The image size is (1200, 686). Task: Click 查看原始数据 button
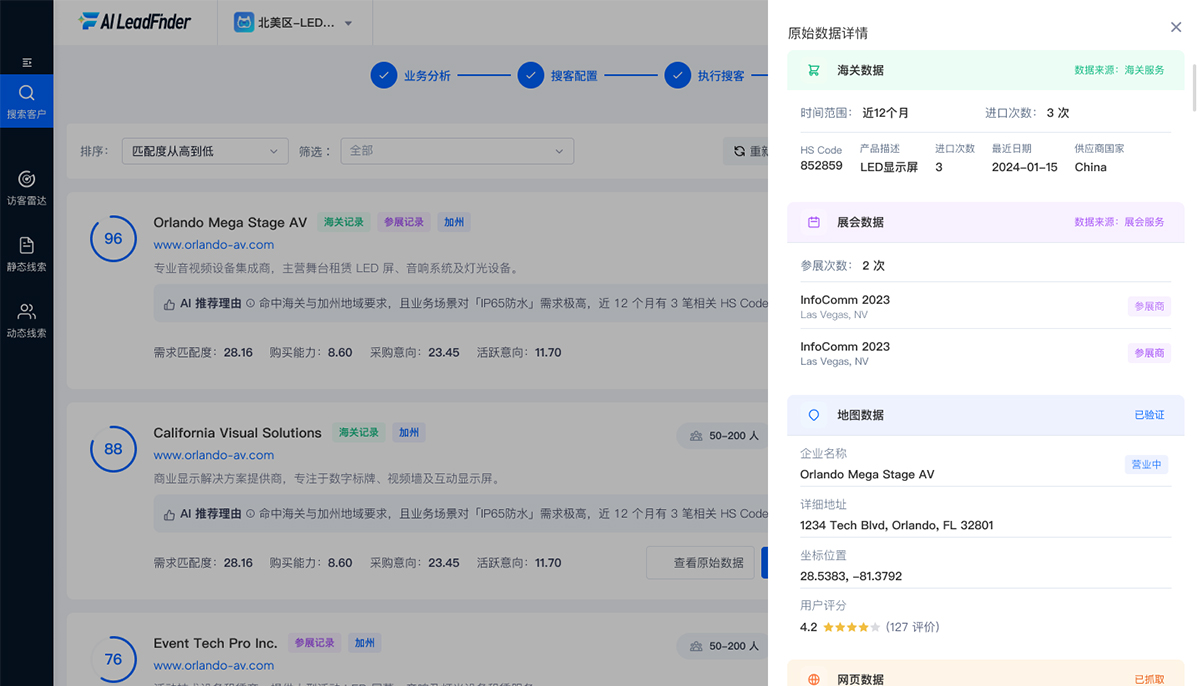pos(708,562)
